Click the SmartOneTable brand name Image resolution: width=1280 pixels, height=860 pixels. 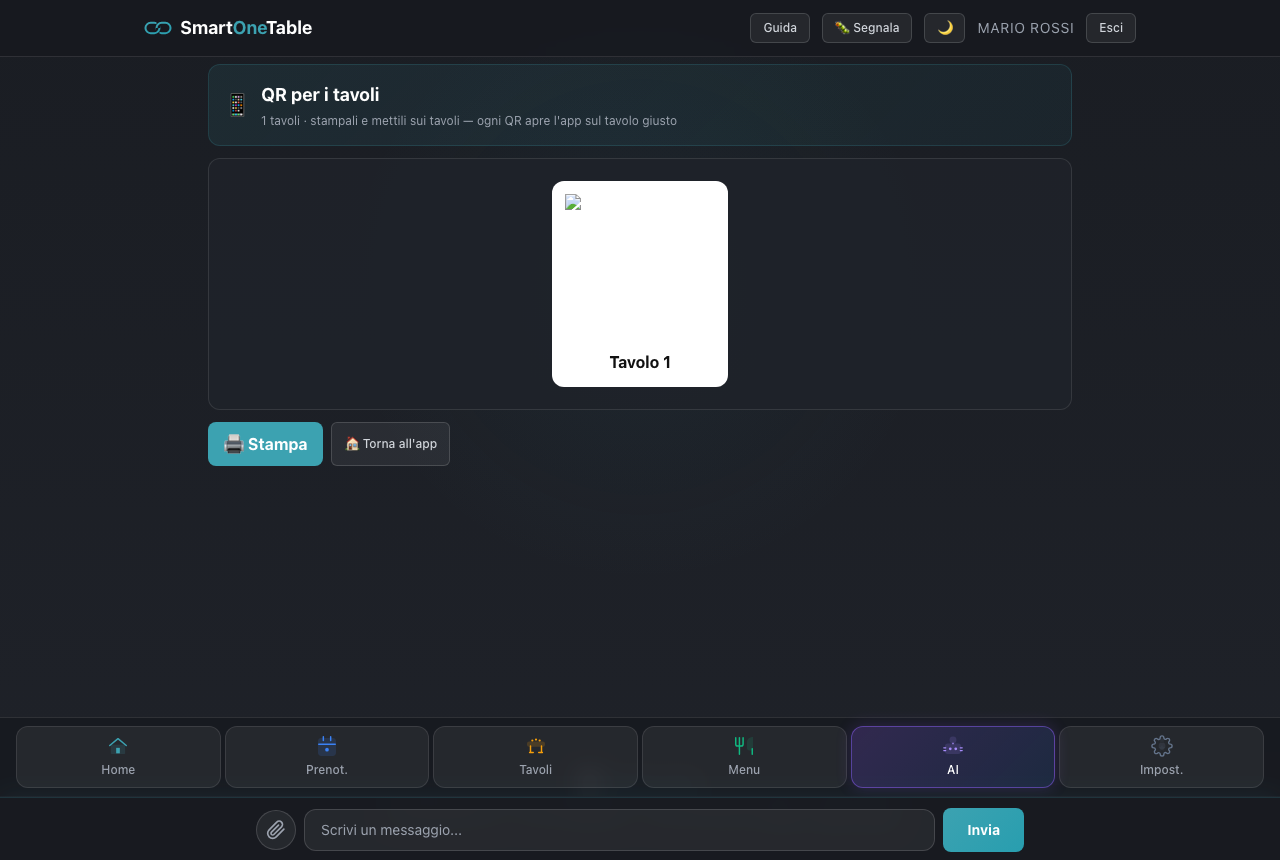point(246,28)
